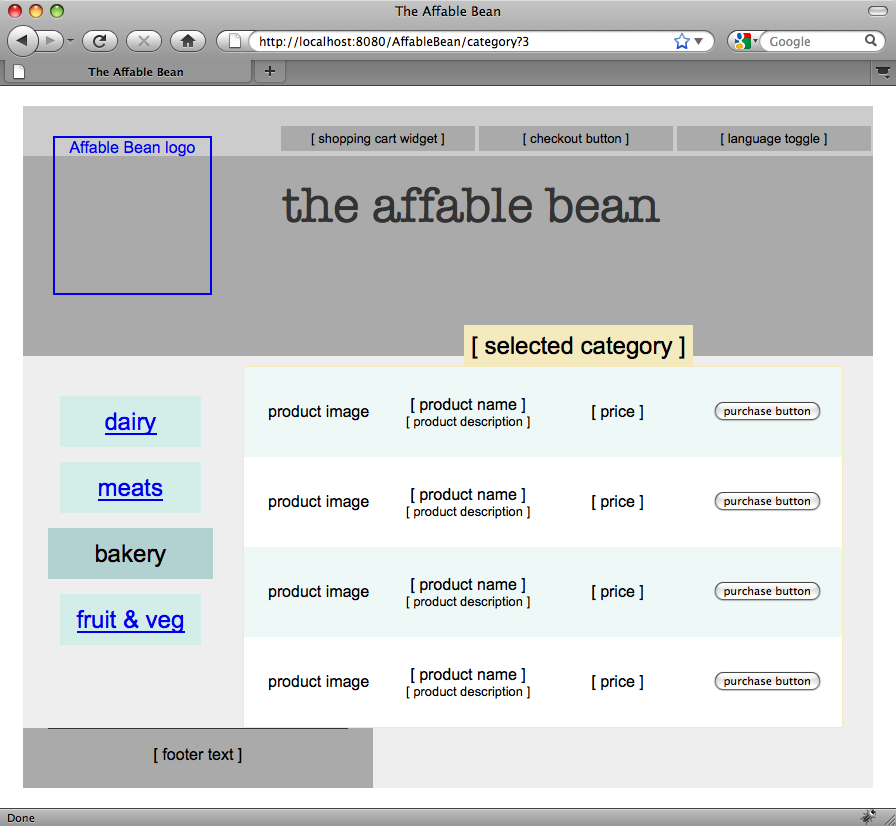Select the 'The Affable Bean' browser tab
The height and width of the screenshot is (826, 896).
(135, 72)
